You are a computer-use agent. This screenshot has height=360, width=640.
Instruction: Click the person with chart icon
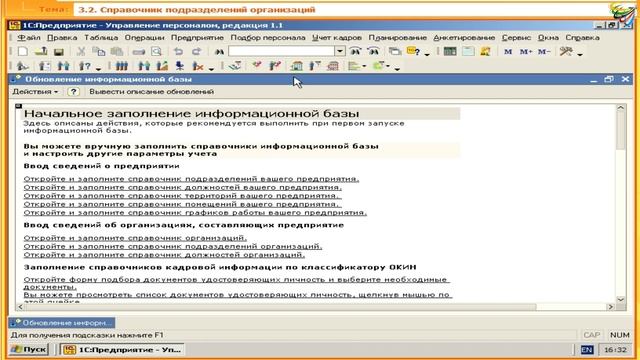[x=162, y=66]
